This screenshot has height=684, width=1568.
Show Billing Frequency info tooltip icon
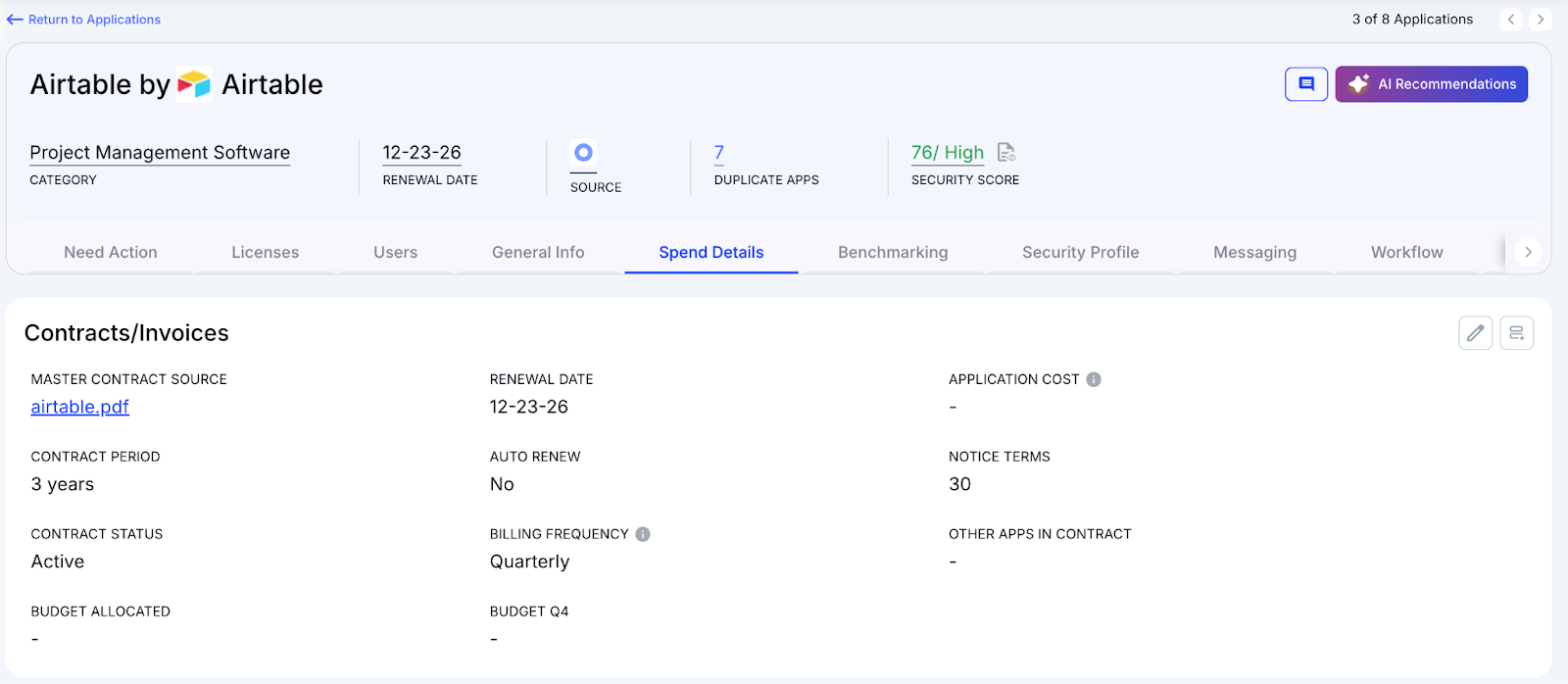pyautogui.click(x=643, y=534)
